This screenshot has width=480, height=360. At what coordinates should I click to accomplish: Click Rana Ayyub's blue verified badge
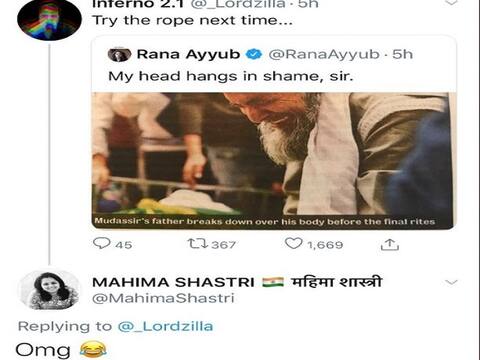click(x=254, y=54)
